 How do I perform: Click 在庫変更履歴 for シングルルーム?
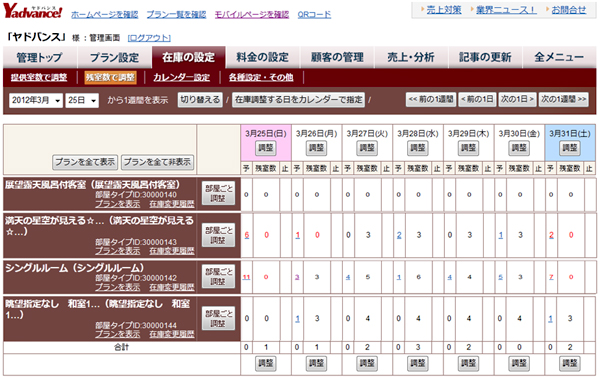click(x=172, y=287)
